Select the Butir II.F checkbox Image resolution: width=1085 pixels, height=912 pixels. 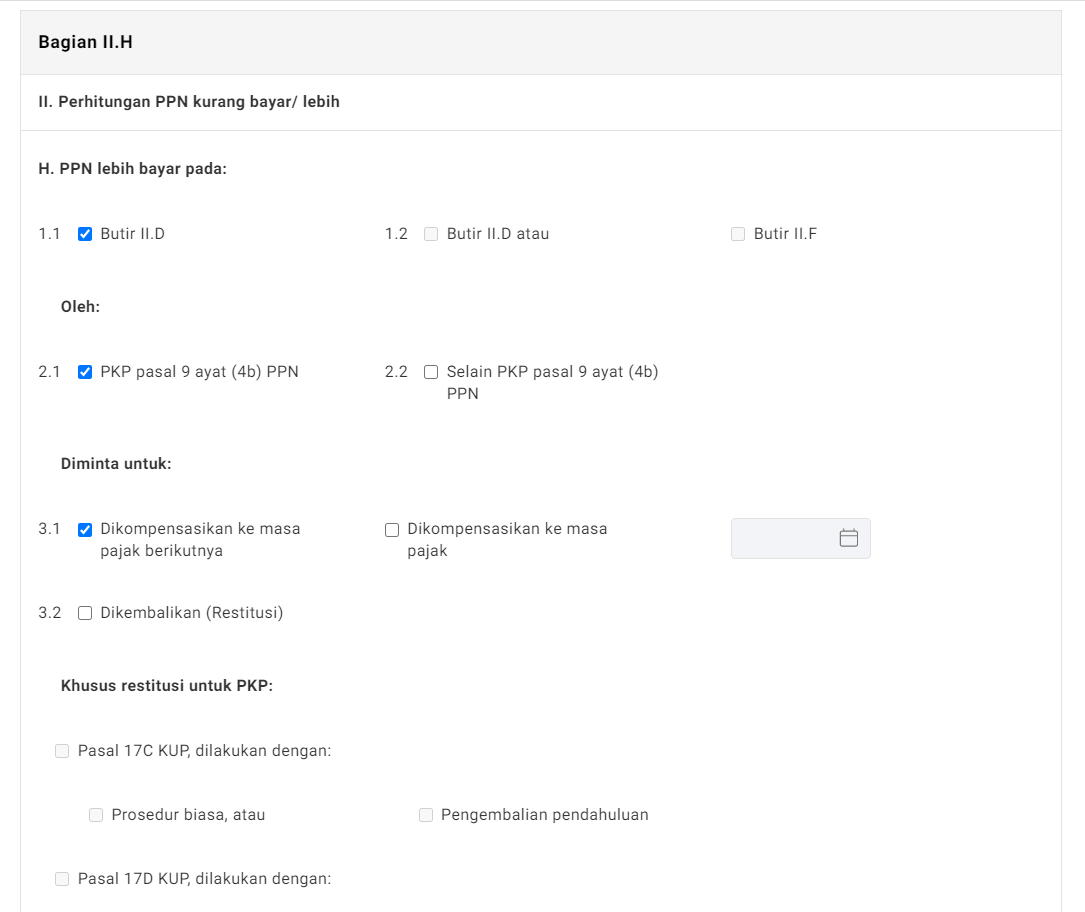[738, 234]
